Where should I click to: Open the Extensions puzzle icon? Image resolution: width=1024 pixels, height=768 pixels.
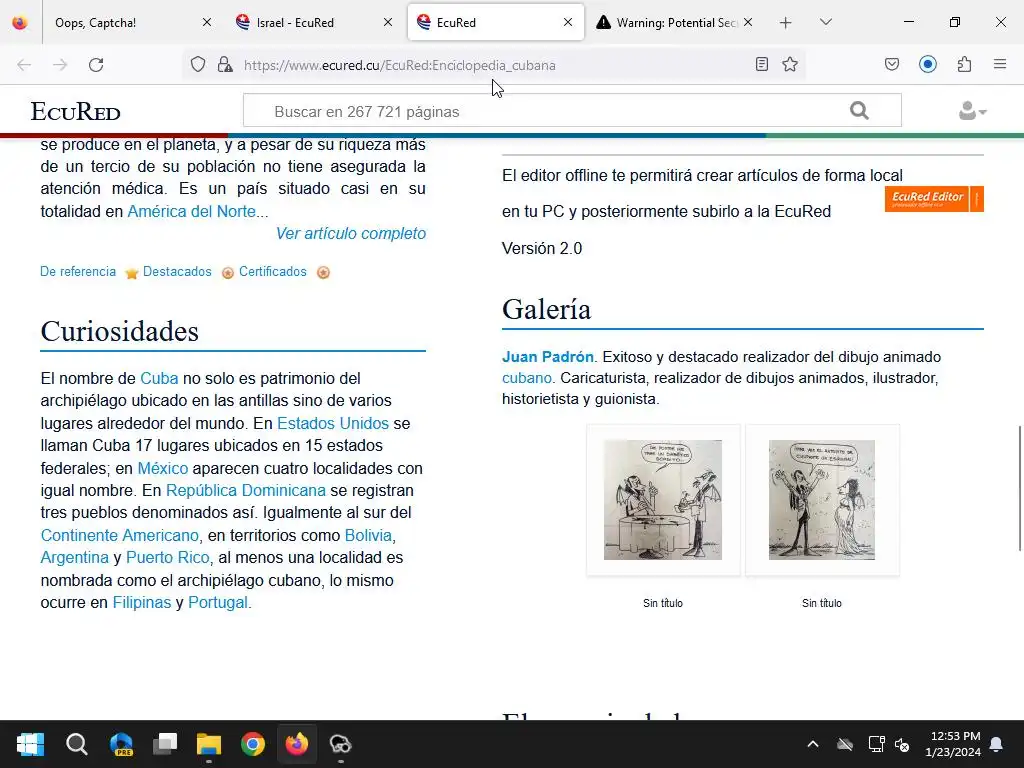click(964, 65)
